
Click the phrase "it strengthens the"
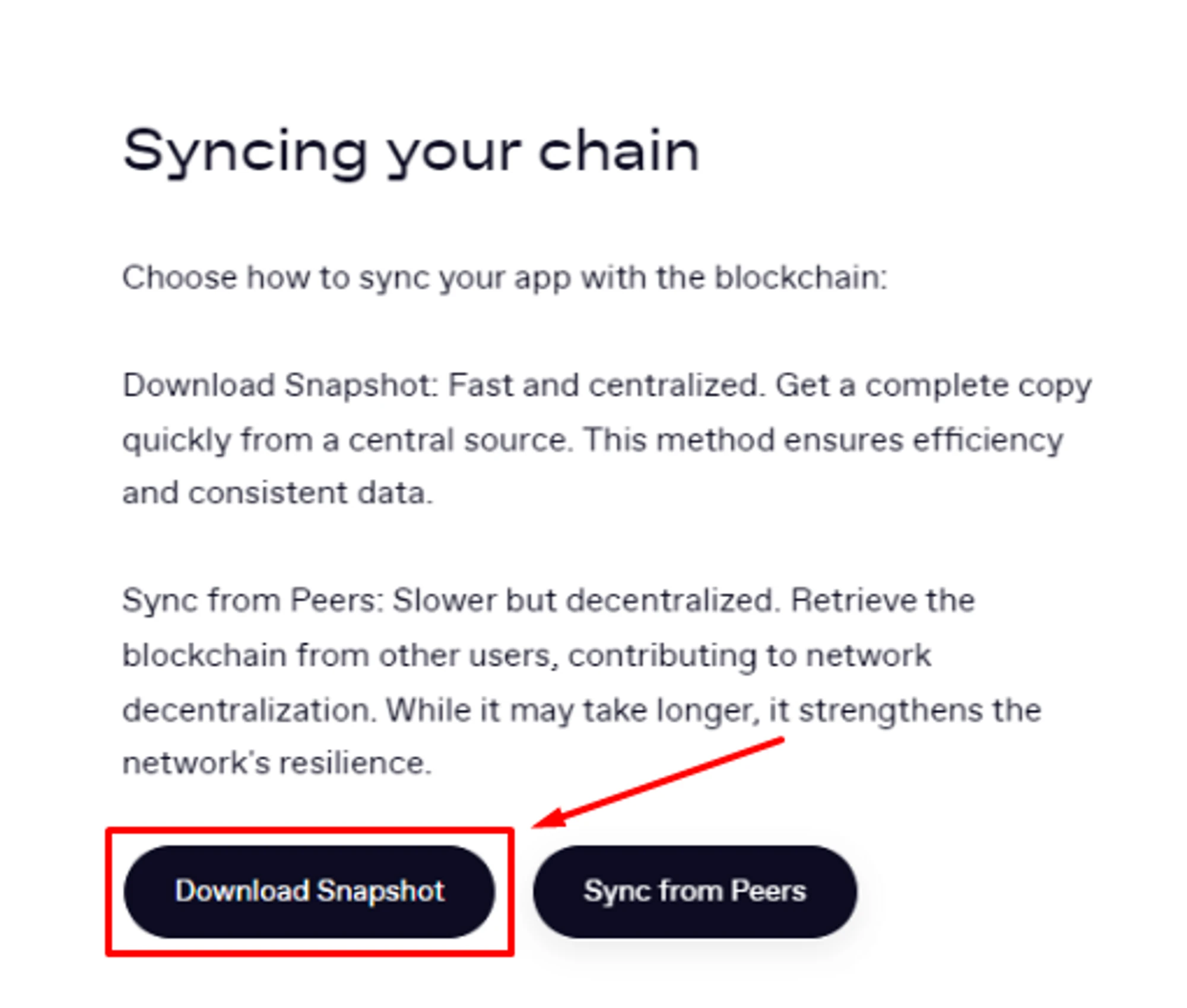tap(905, 710)
